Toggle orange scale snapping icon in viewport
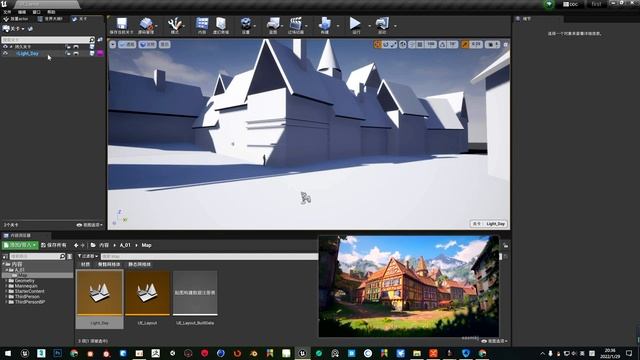The height and width of the screenshot is (360, 640). [x=465, y=44]
